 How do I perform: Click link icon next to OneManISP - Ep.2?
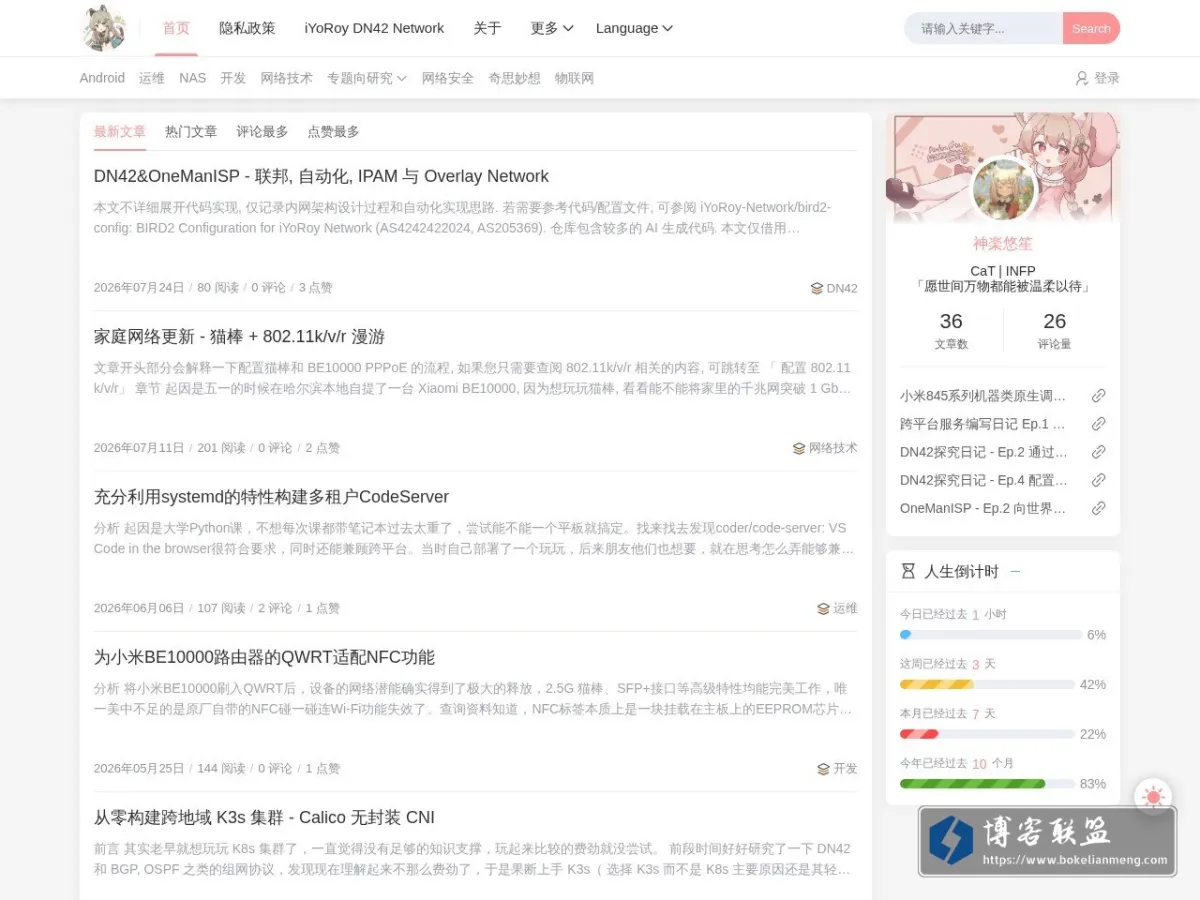(1098, 508)
